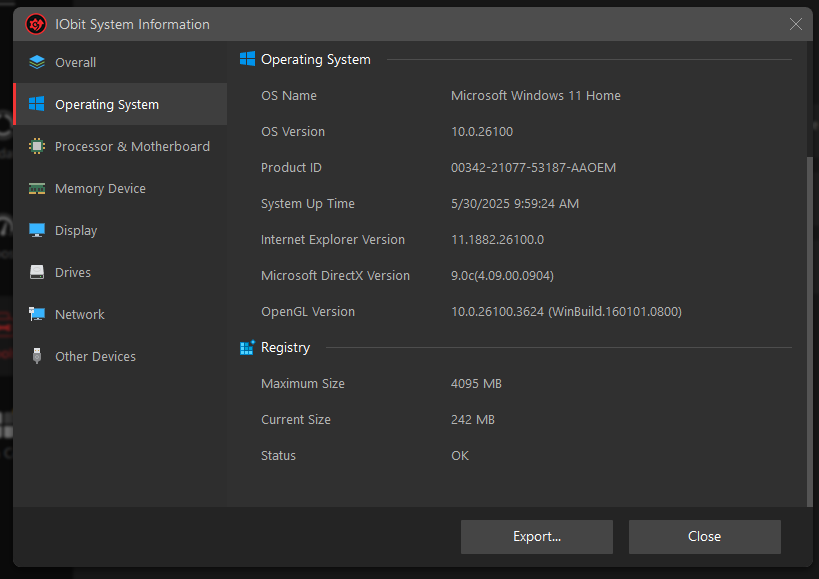Switch to the Network tab
The width and height of the screenshot is (819, 579).
pos(120,314)
